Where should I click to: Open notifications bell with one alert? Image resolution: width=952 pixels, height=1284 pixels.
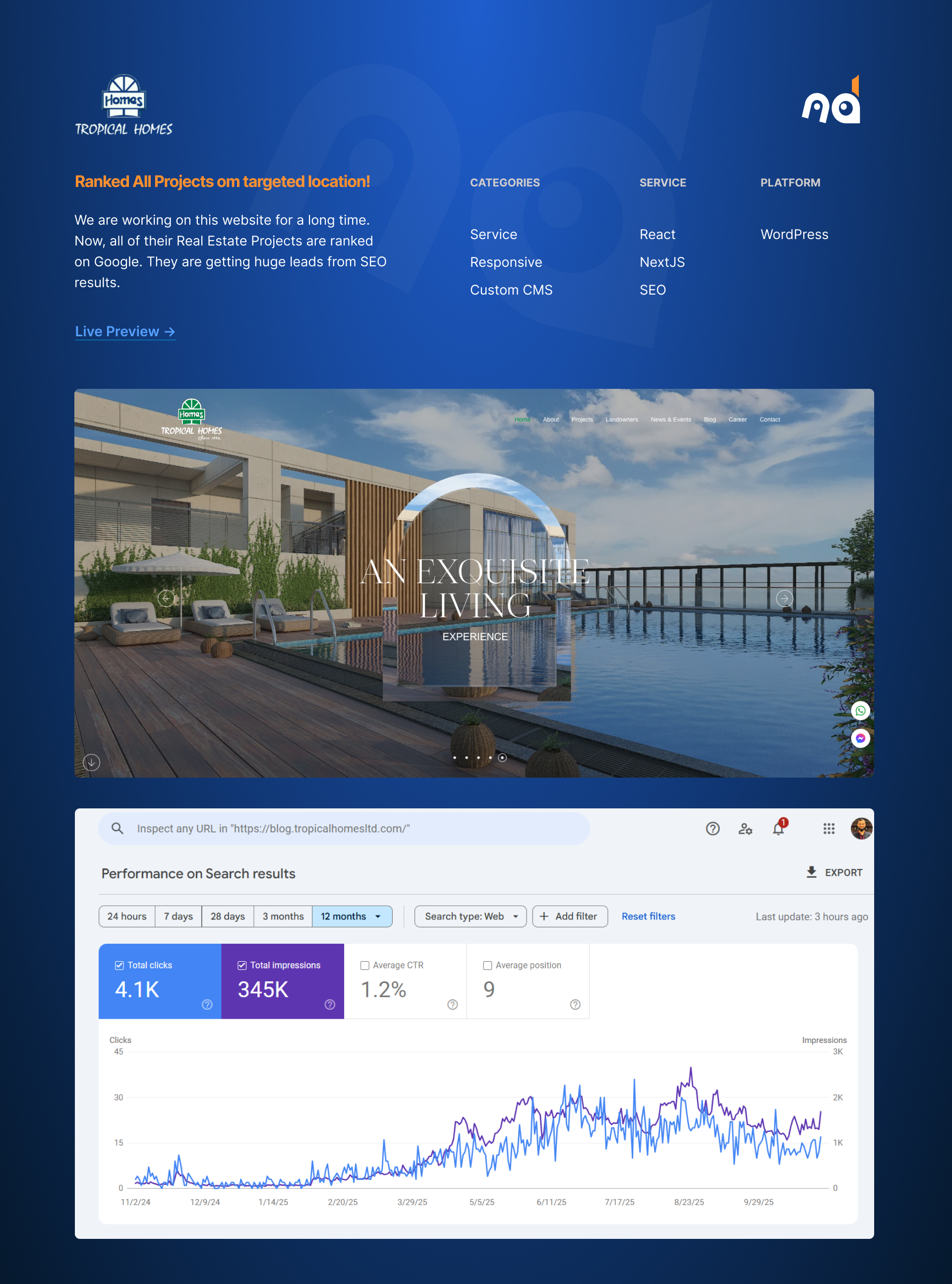point(778,828)
